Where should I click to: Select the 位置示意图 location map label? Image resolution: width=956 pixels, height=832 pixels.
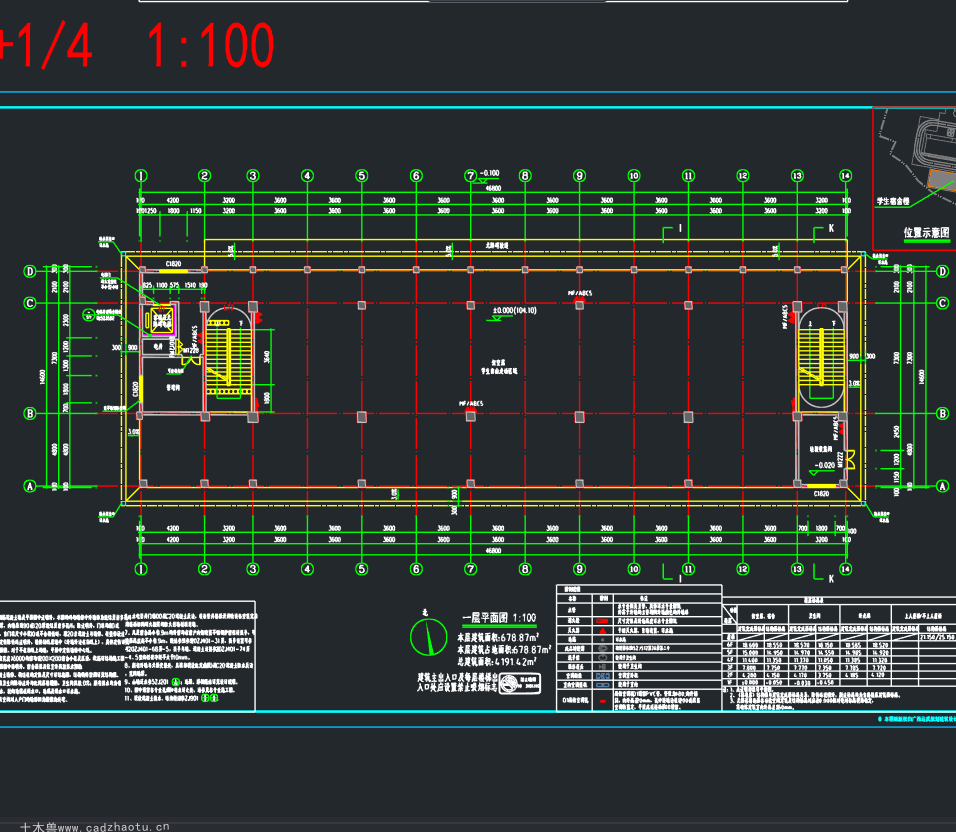click(926, 233)
